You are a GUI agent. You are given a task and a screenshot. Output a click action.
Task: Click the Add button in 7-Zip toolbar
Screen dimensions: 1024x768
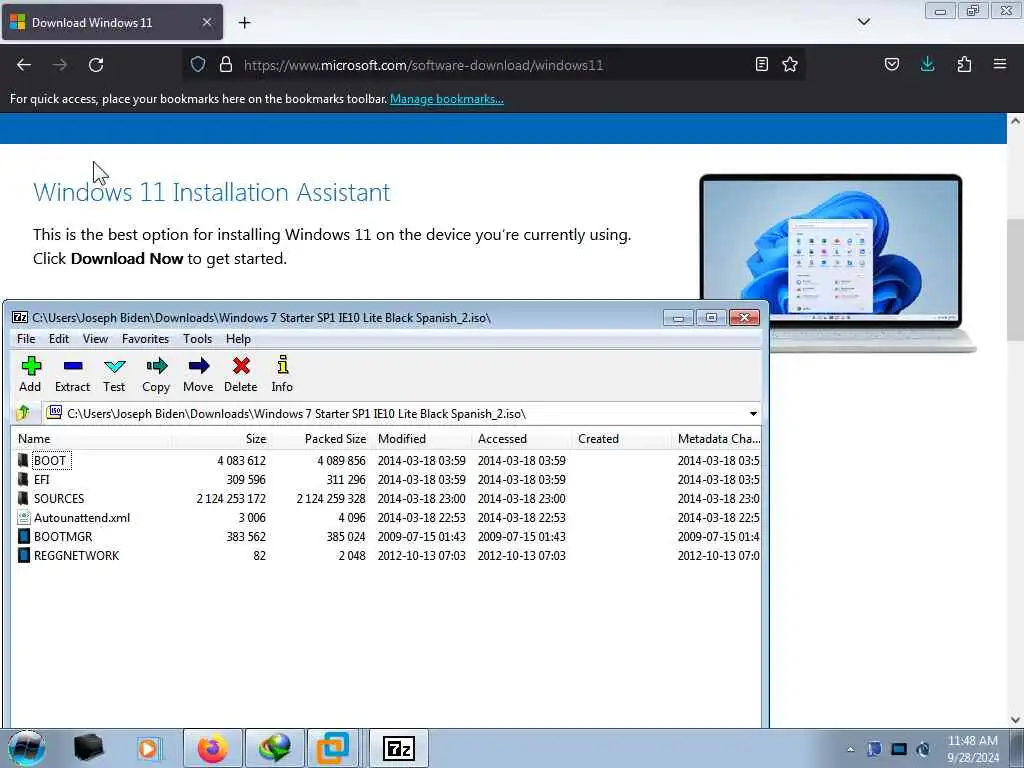tap(30, 374)
